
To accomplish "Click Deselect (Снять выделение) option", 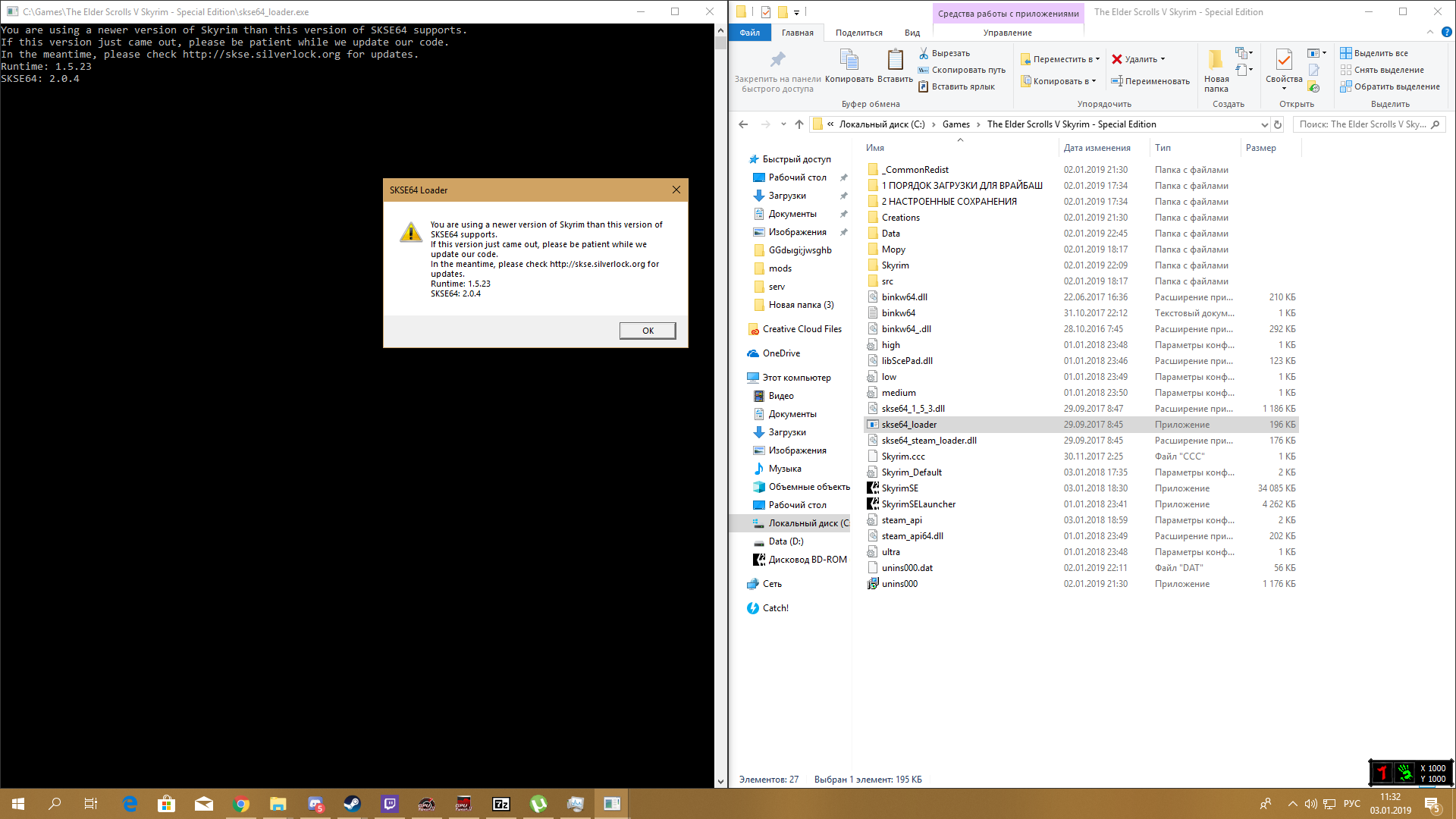I will point(1388,70).
